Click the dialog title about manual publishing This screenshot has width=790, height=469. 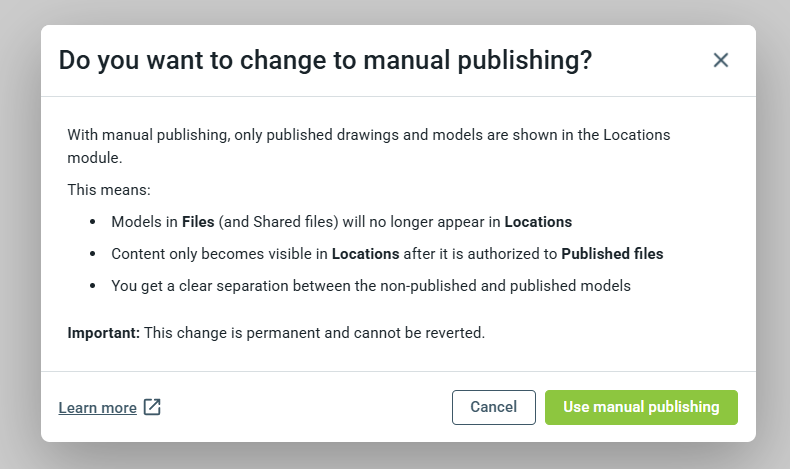coord(325,60)
